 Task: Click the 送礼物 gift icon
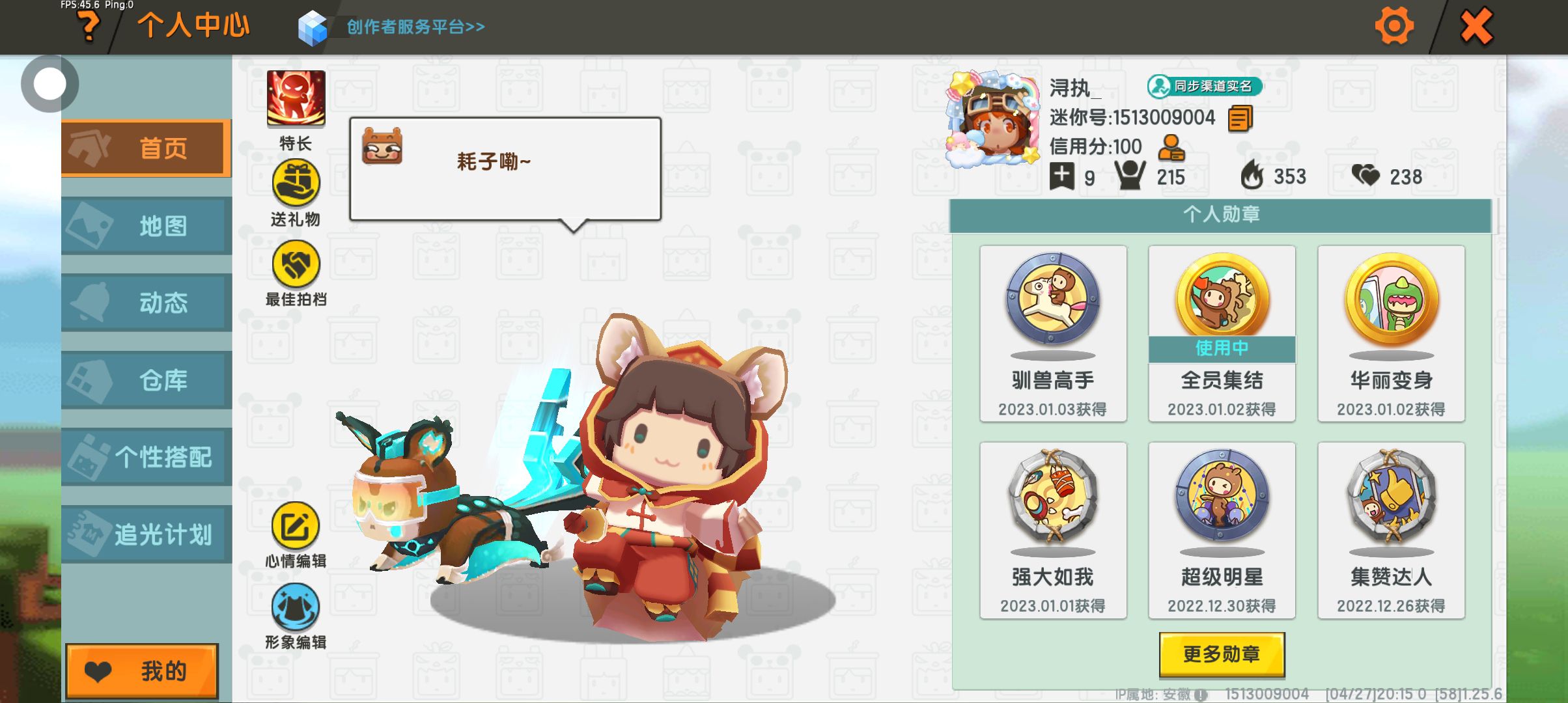click(296, 183)
